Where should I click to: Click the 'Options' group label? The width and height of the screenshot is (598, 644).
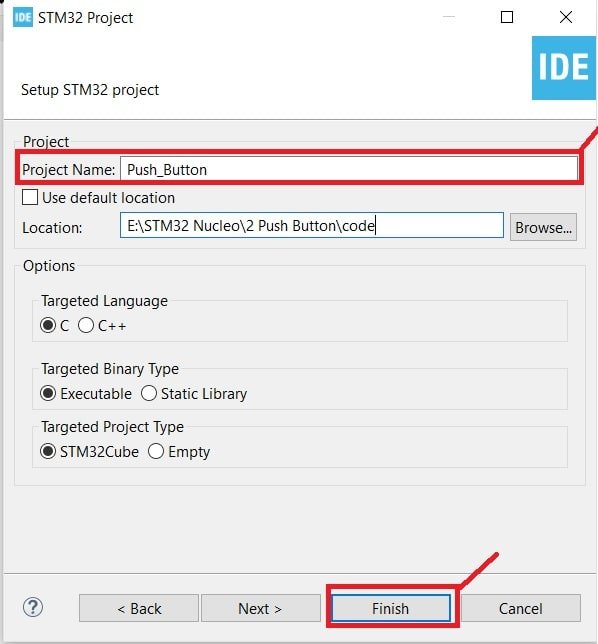[x=49, y=266]
